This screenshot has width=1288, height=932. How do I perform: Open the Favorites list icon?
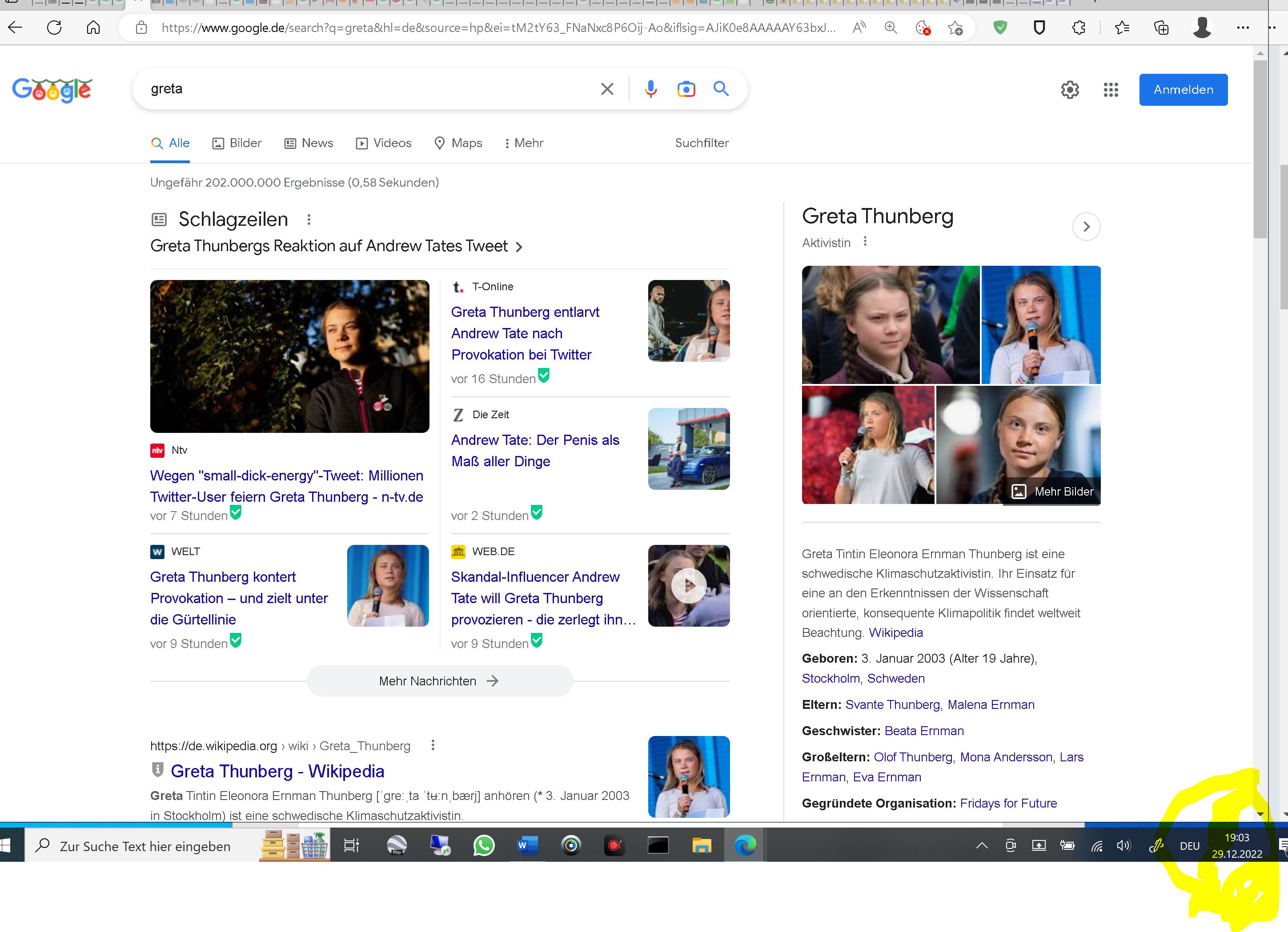pyautogui.click(x=1122, y=27)
